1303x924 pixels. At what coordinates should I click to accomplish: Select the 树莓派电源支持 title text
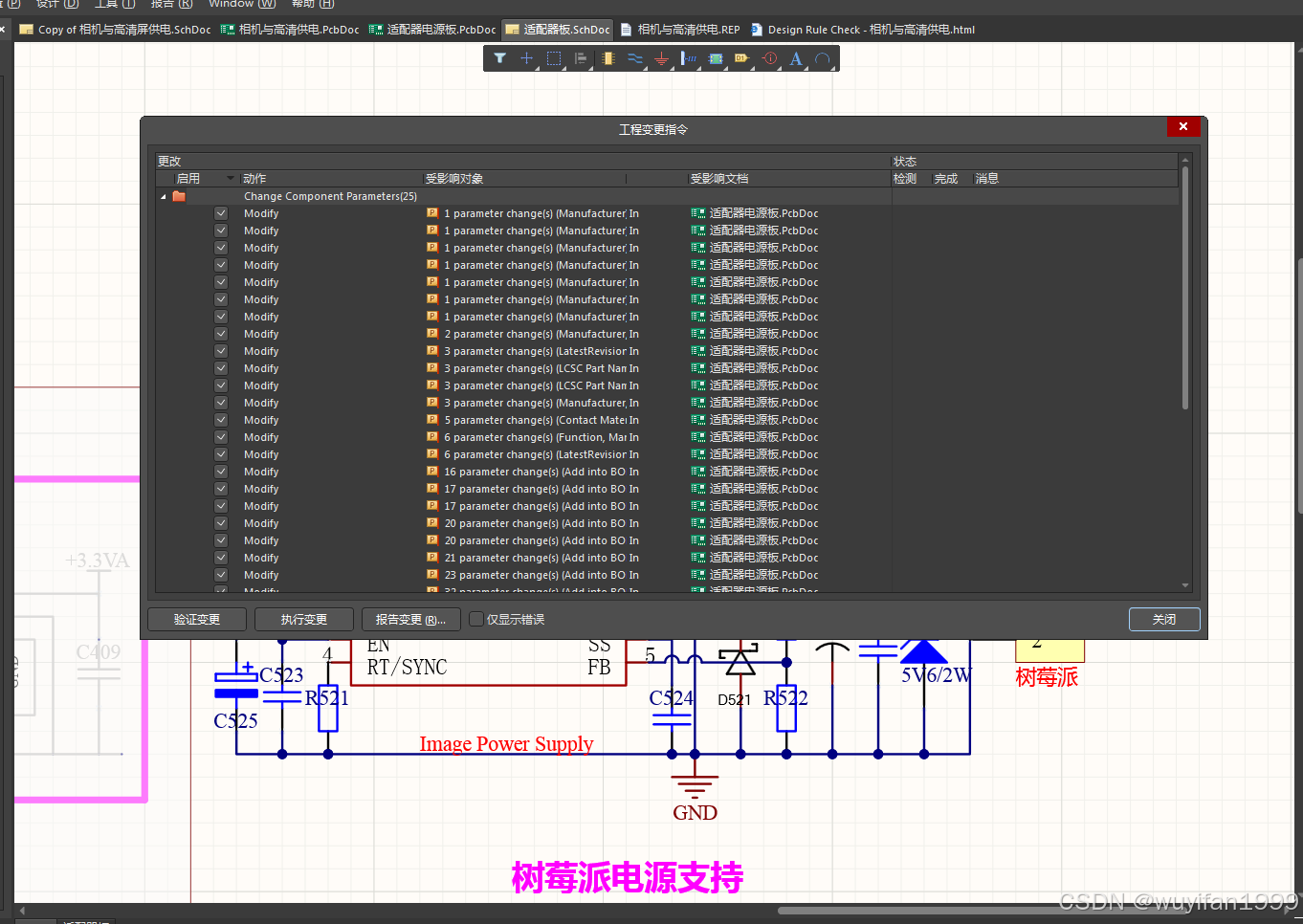pyautogui.click(x=627, y=878)
